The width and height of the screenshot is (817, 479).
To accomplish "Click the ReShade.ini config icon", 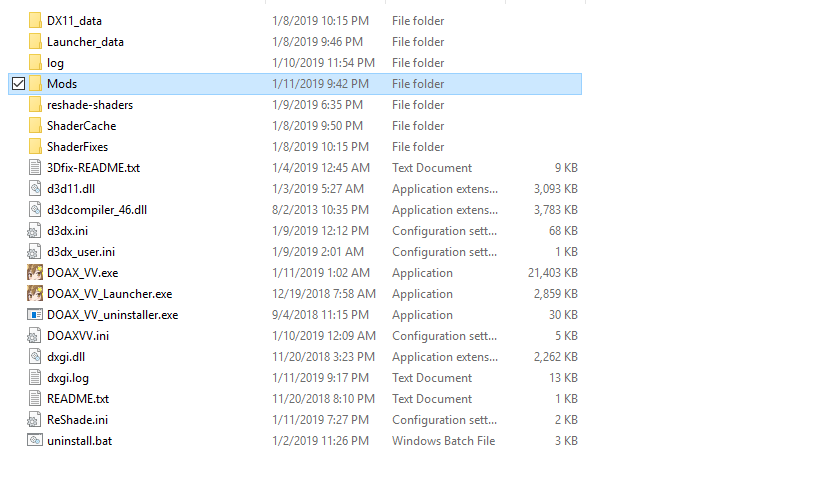I will tap(34, 420).
